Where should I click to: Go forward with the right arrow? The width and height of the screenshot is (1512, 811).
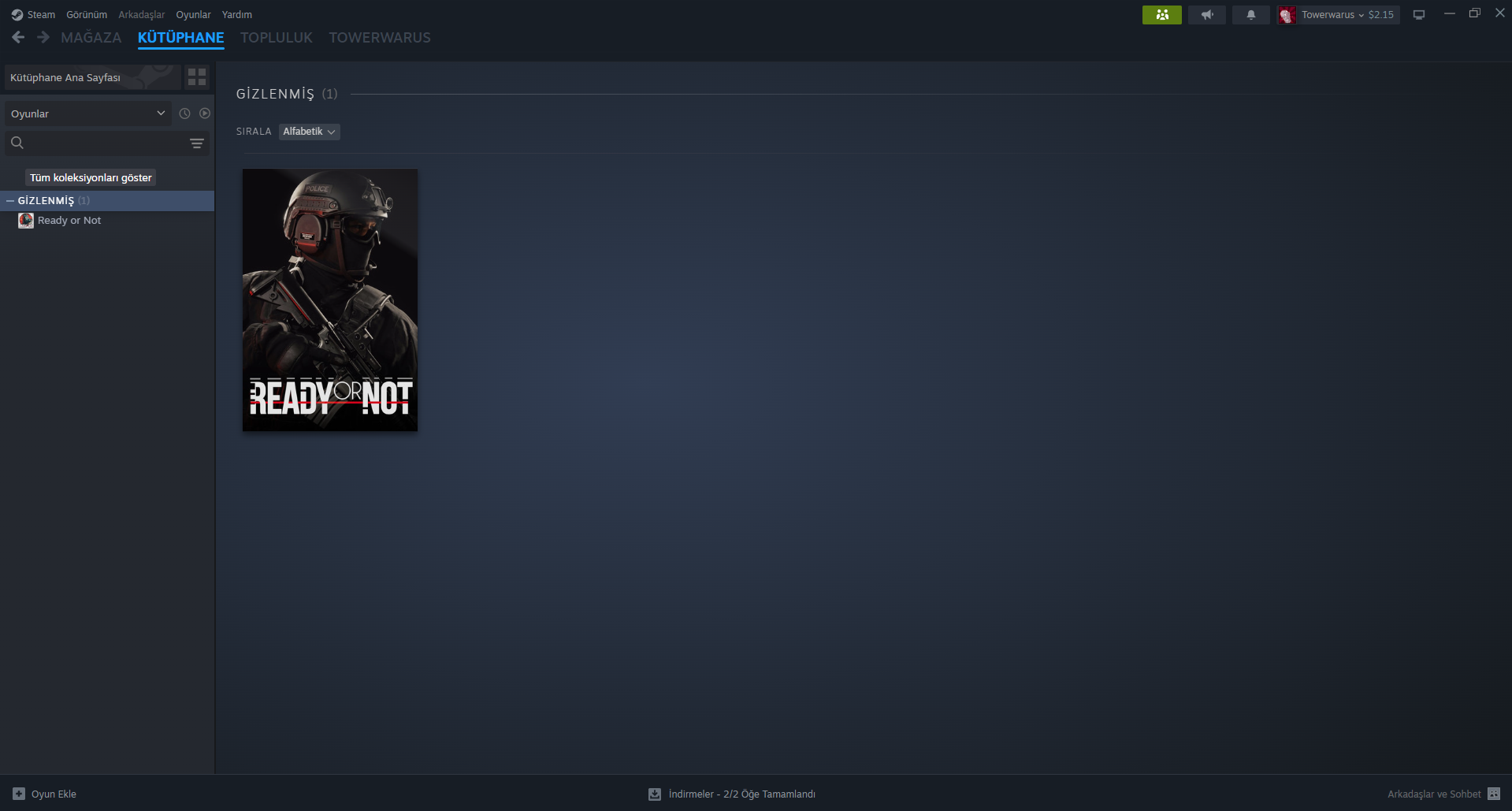[43, 37]
